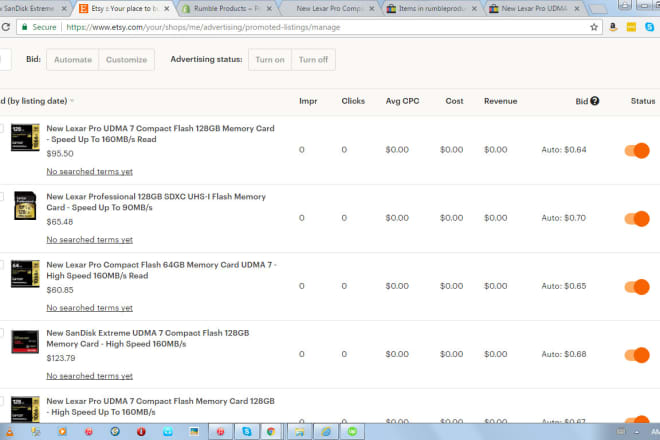Close the Etsy browser tab
This screenshot has height=440, width=660.
coord(167,8)
